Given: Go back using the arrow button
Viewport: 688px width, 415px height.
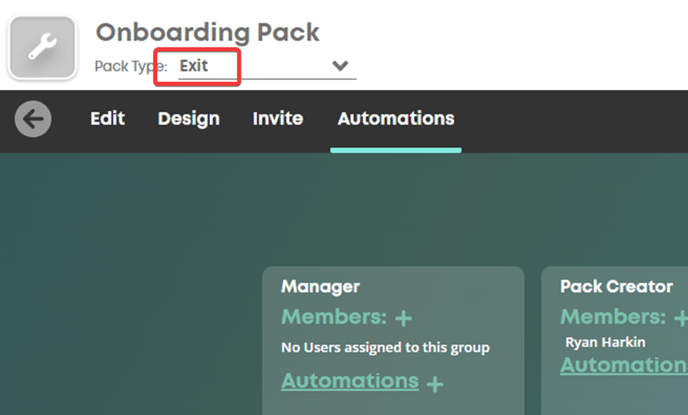Looking at the screenshot, I should click(33, 119).
